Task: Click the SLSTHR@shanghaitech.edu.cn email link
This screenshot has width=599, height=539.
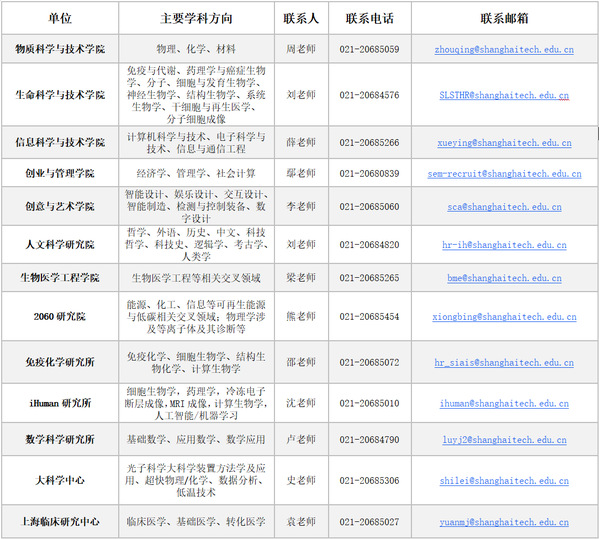Action: 504,95
